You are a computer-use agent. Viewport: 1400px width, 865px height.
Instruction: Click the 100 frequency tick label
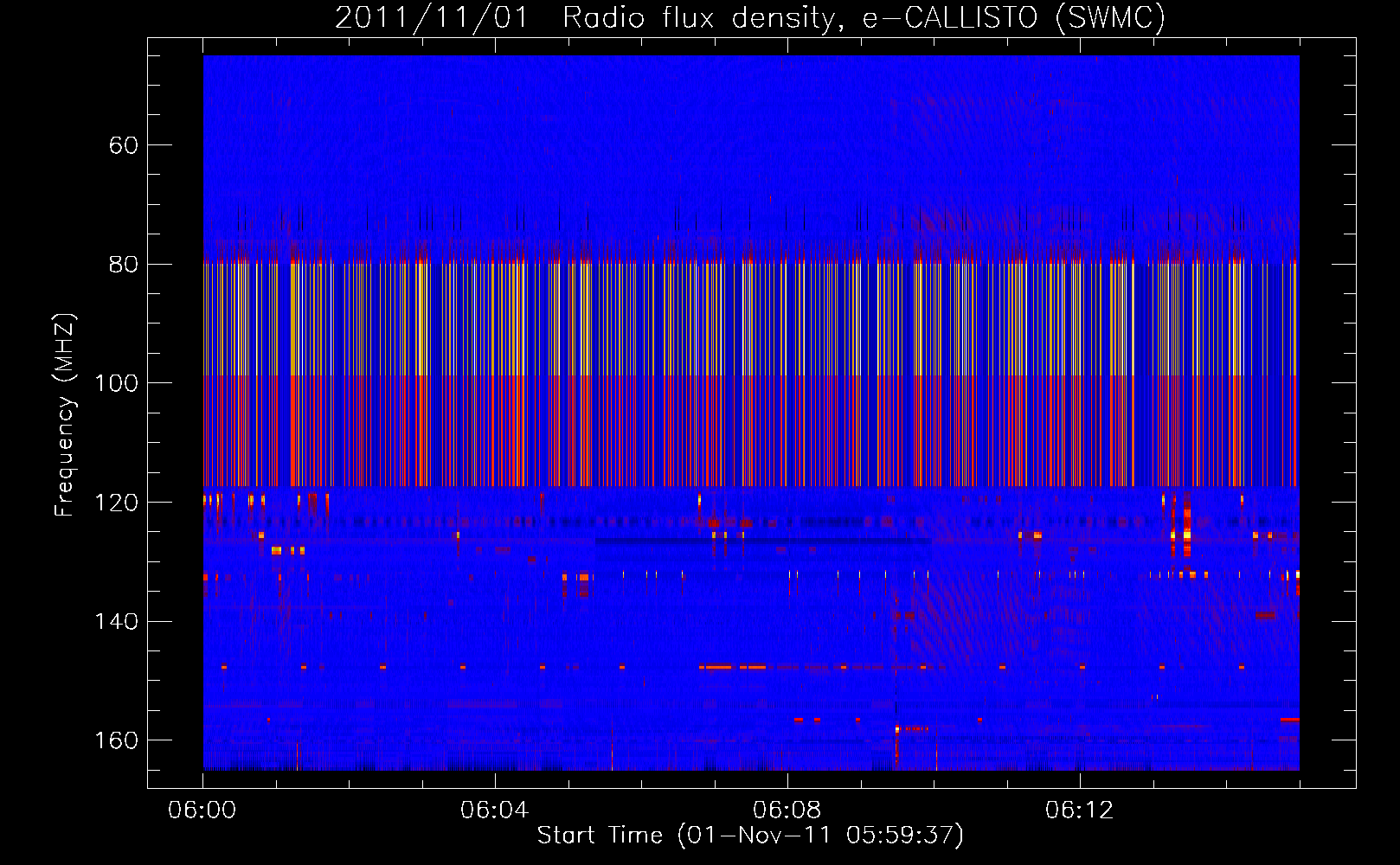[x=116, y=383]
